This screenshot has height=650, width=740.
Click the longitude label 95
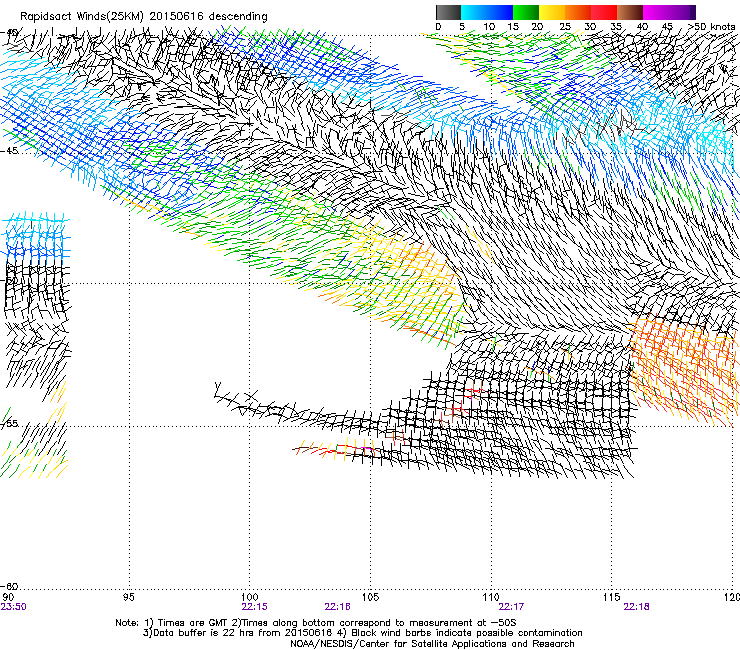pos(128,597)
